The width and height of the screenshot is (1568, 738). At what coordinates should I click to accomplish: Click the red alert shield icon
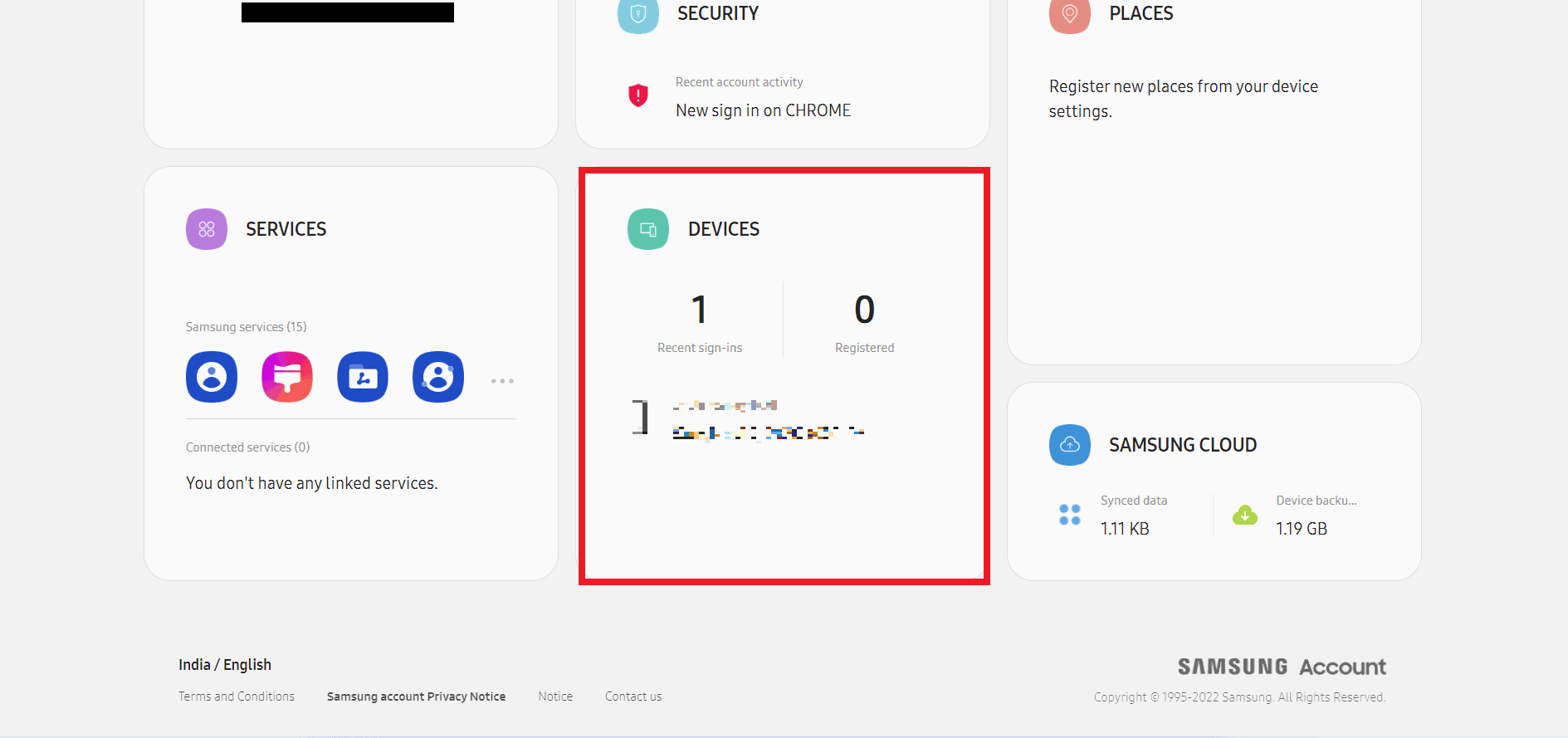point(637,95)
